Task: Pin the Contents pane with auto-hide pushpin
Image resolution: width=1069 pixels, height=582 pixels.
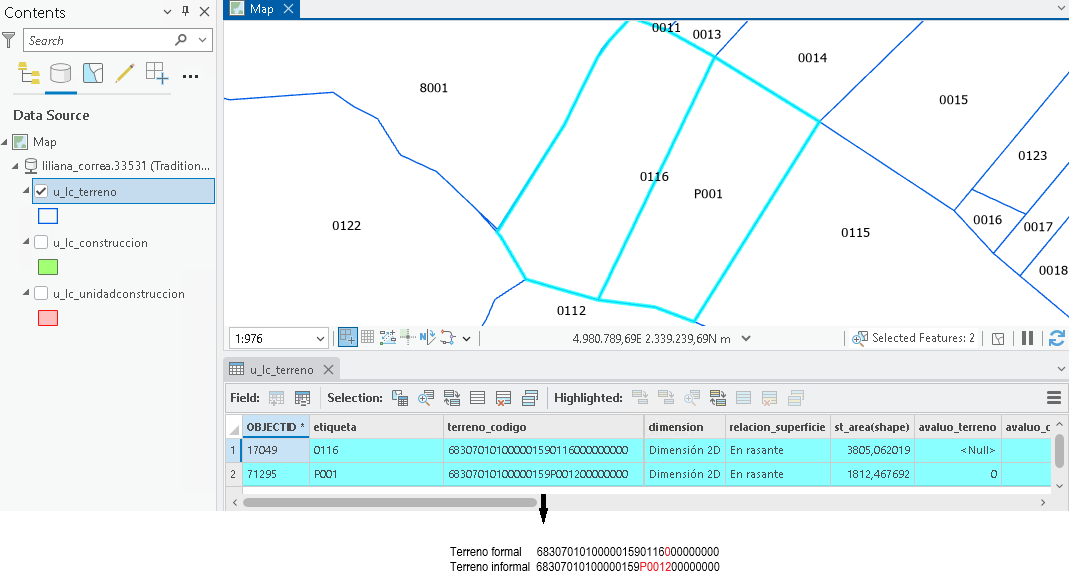Action: pos(185,12)
